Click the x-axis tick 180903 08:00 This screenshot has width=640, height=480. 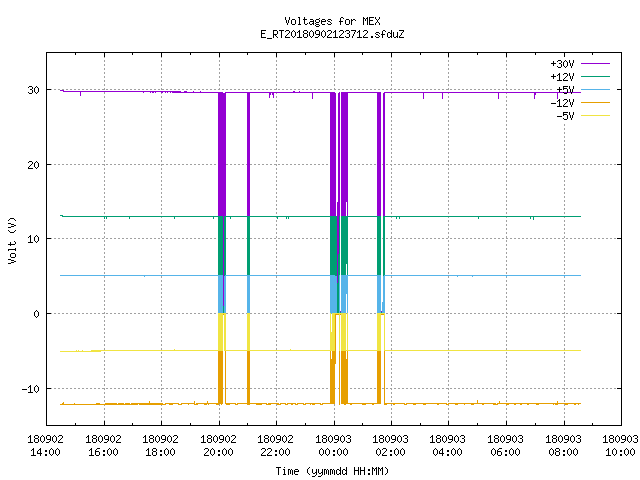click(564, 445)
